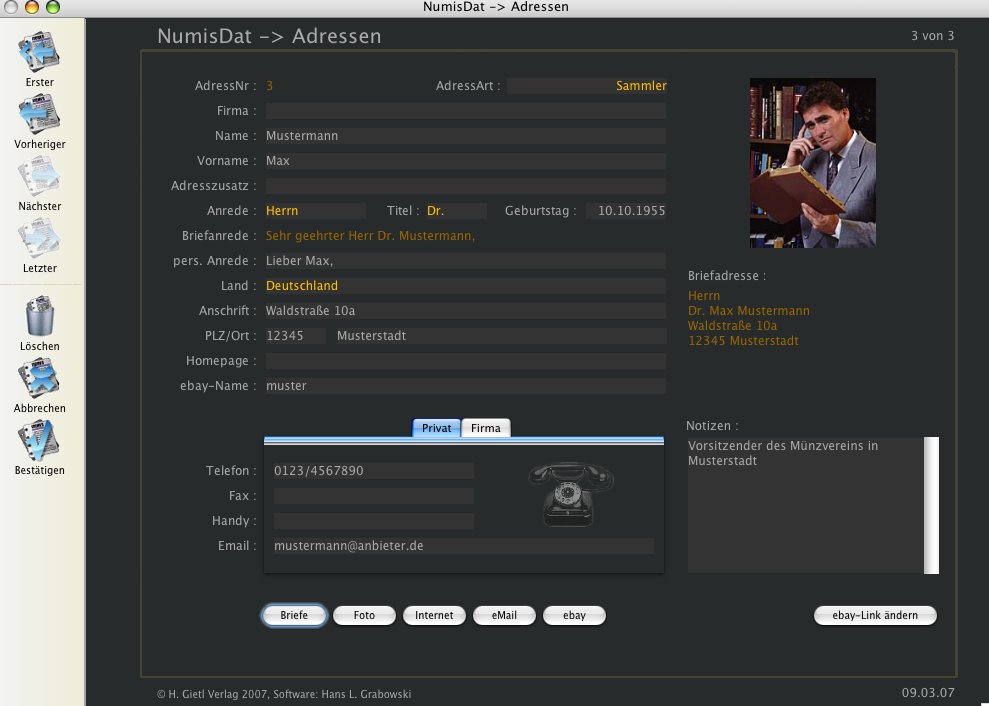This screenshot has height=706, width=989.
Task: Click Briefadresse line '12345 Musterstadt'
Action: [x=744, y=341]
